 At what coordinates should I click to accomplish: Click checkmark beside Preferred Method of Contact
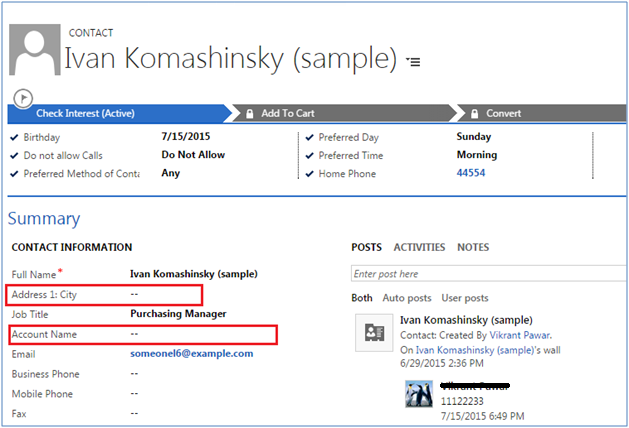pos(14,174)
